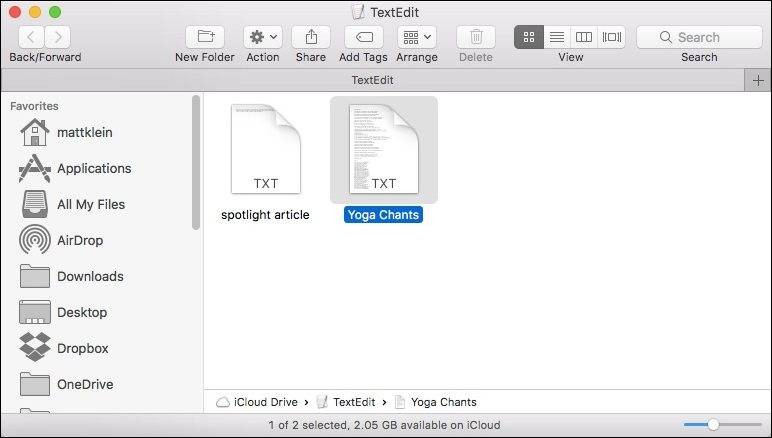Click the Yoga Chants file name label
The image size is (772, 438).
(383, 215)
